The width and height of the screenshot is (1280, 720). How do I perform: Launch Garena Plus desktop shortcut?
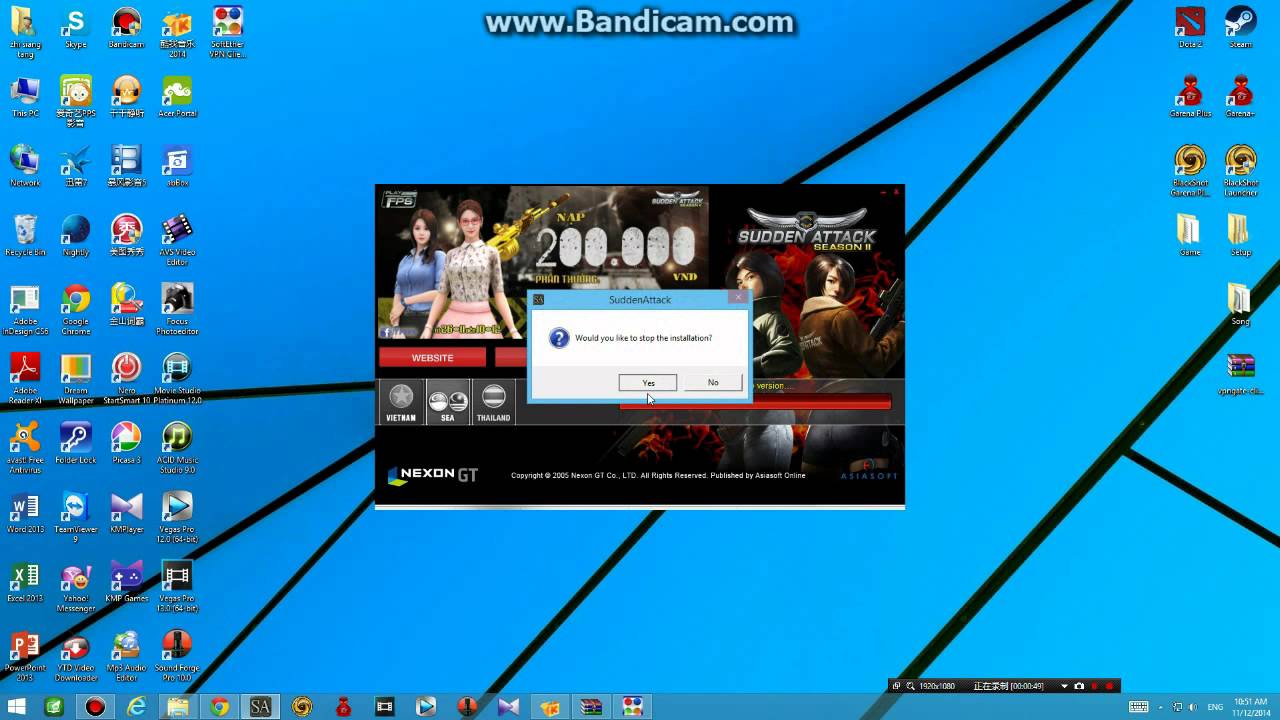tap(1190, 97)
